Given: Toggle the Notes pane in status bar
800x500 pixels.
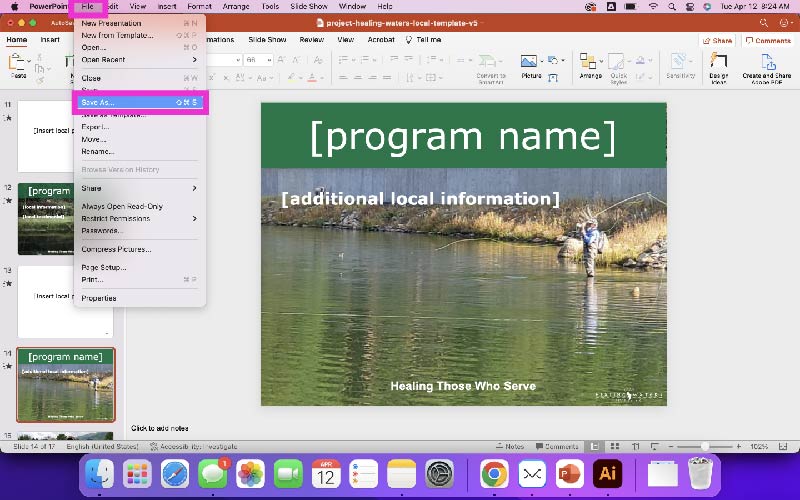Looking at the screenshot, I should 510,446.
